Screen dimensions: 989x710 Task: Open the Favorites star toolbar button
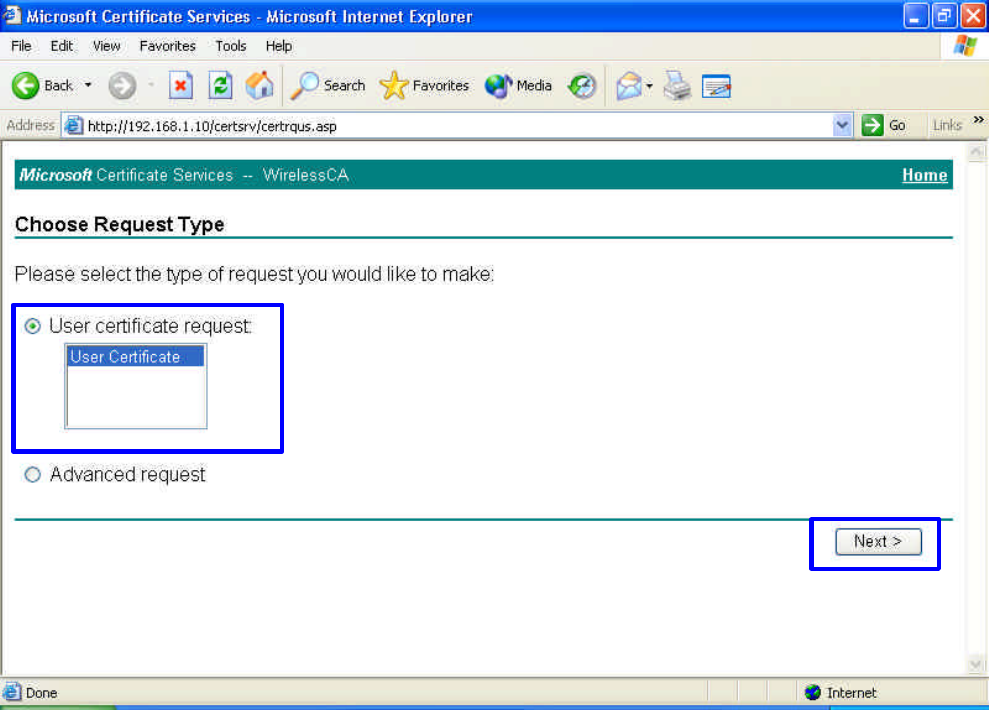pos(424,86)
